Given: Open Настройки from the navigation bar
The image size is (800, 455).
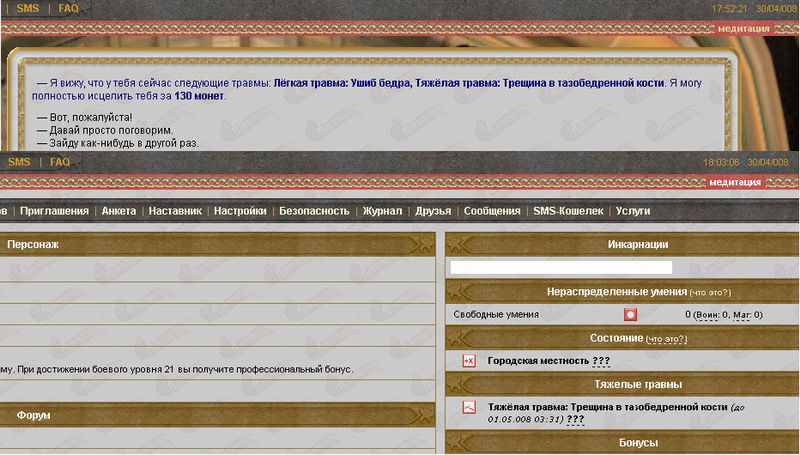Looking at the screenshot, I should point(240,211).
